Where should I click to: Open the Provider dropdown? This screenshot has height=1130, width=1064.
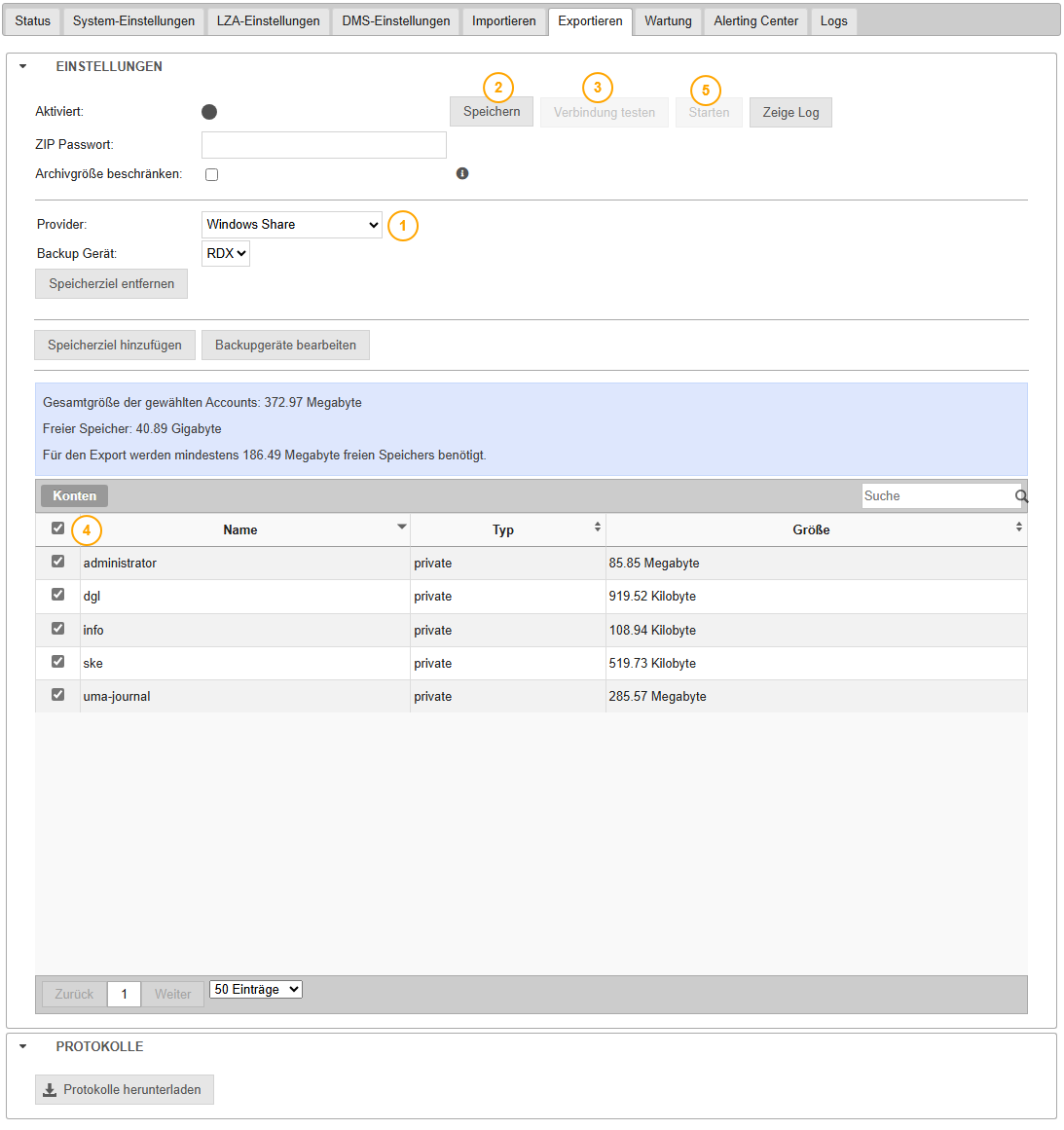click(x=291, y=225)
